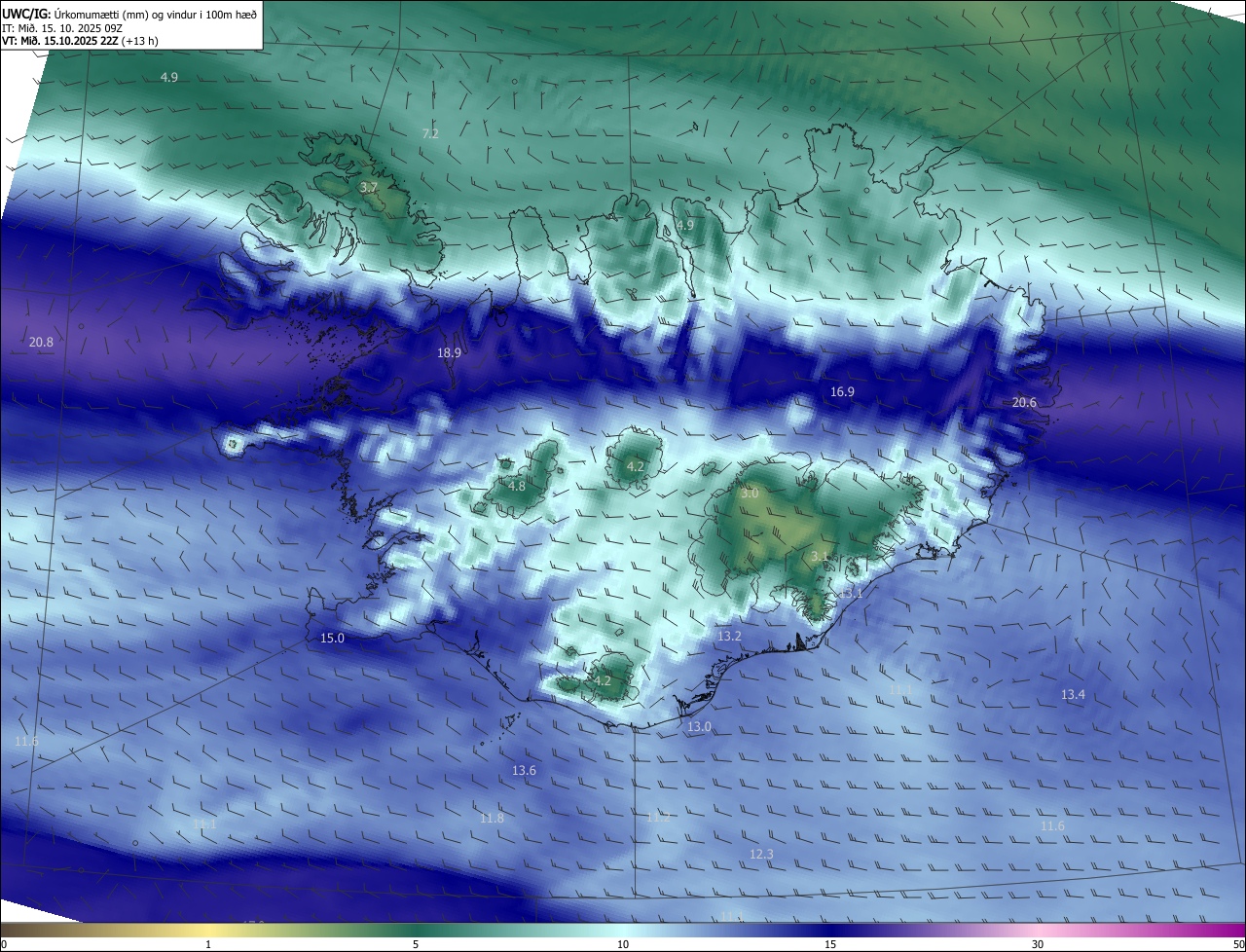The width and height of the screenshot is (1246, 952).
Task: Select the 4.2 value on central Hofsjökull glacier
Action: tap(635, 466)
